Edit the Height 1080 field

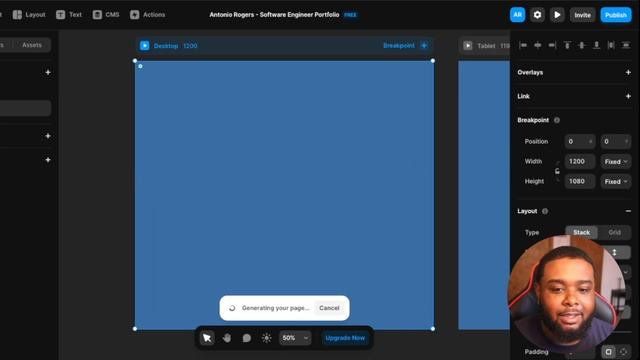click(x=580, y=181)
